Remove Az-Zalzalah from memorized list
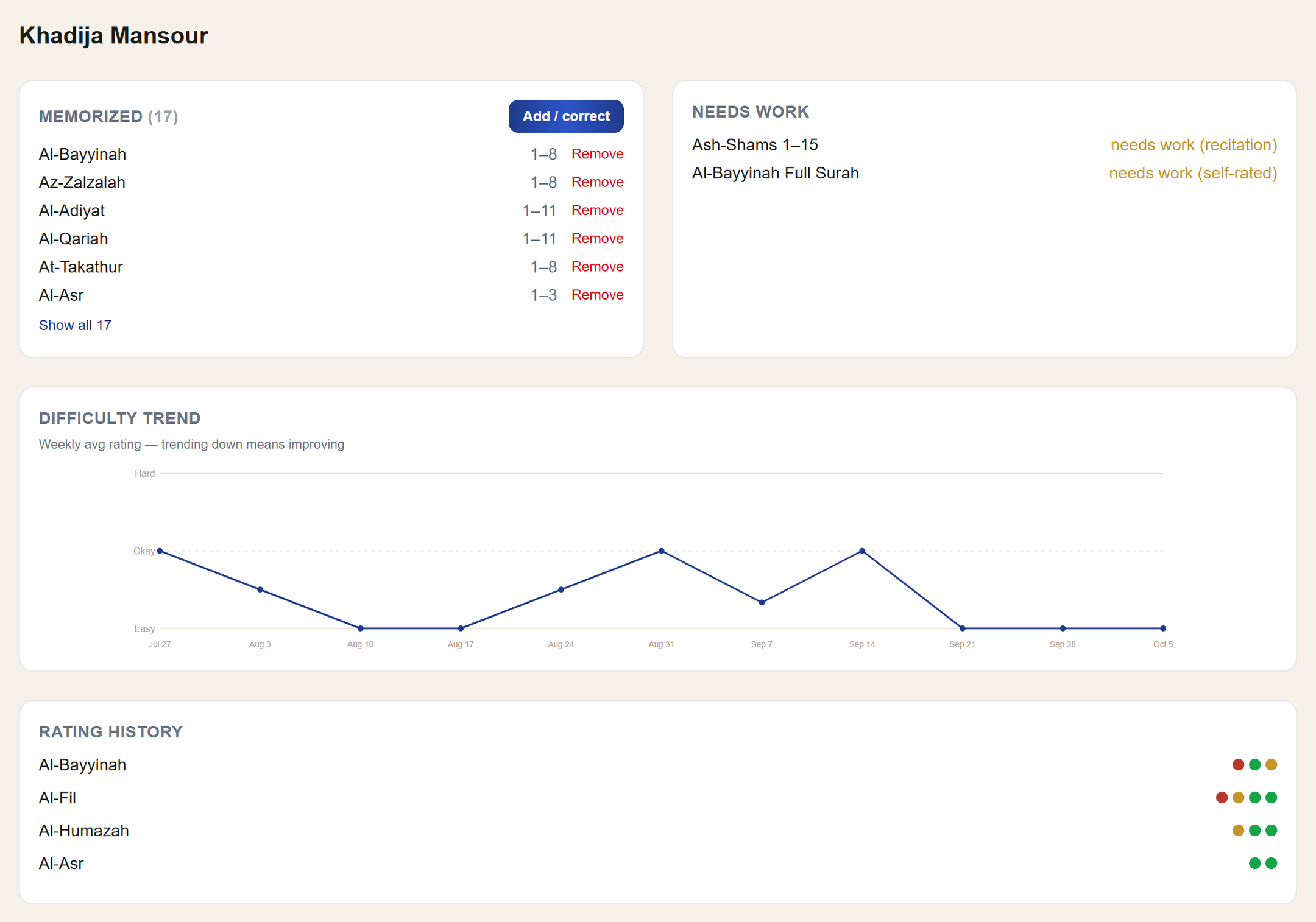 click(x=597, y=182)
